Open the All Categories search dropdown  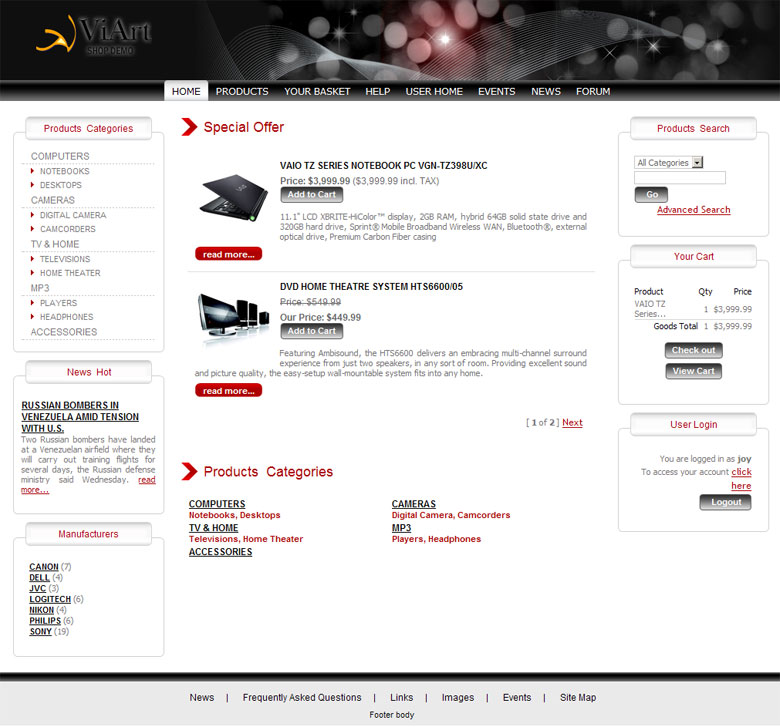click(x=668, y=163)
